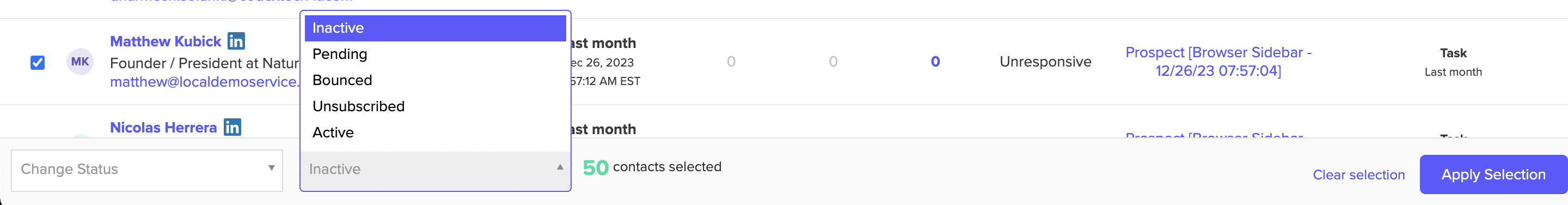Click the Apply Selection button
The width and height of the screenshot is (1568, 205).
pyautogui.click(x=1493, y=174)
